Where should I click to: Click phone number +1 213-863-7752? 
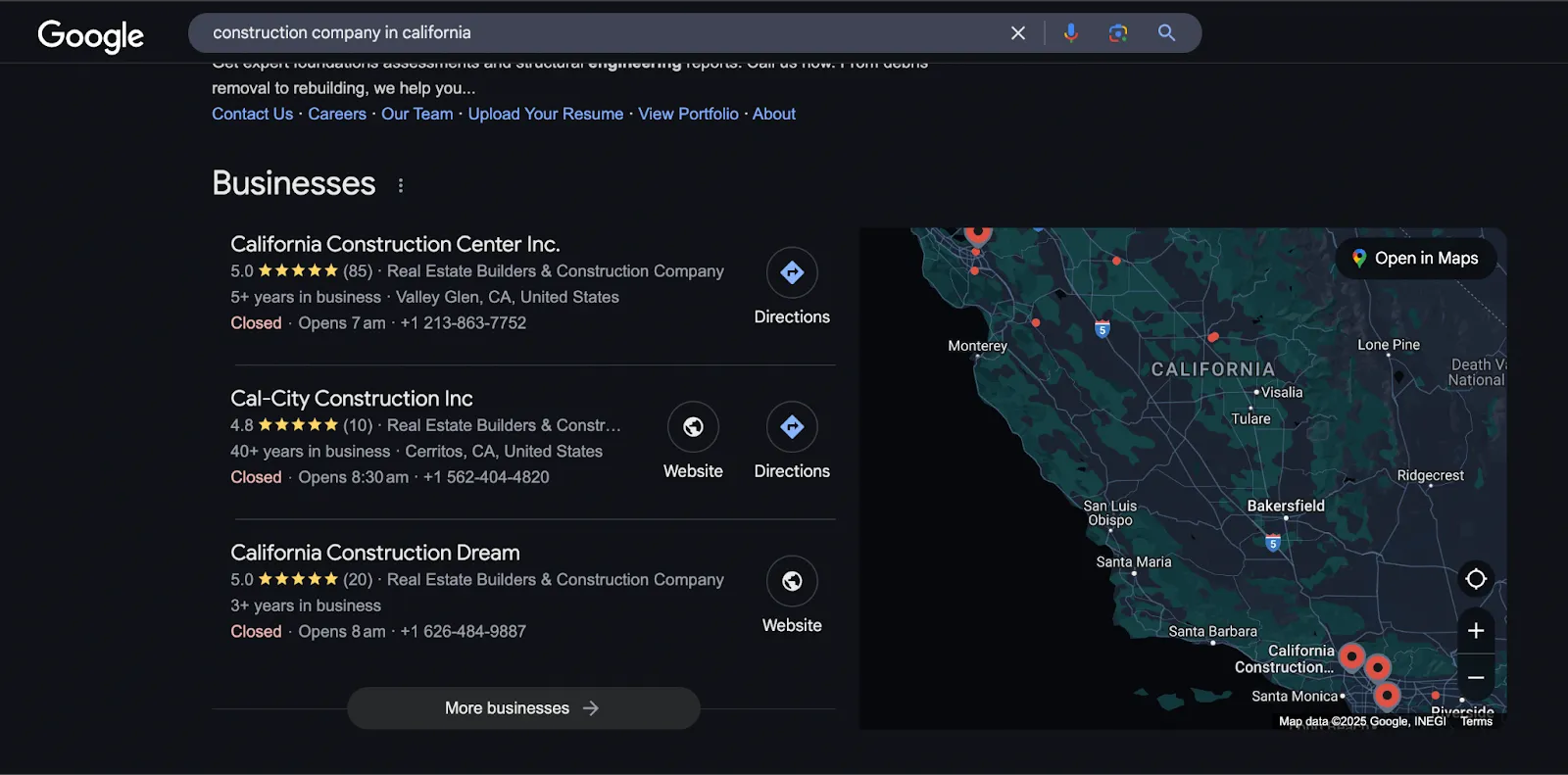tap(464, 323)
